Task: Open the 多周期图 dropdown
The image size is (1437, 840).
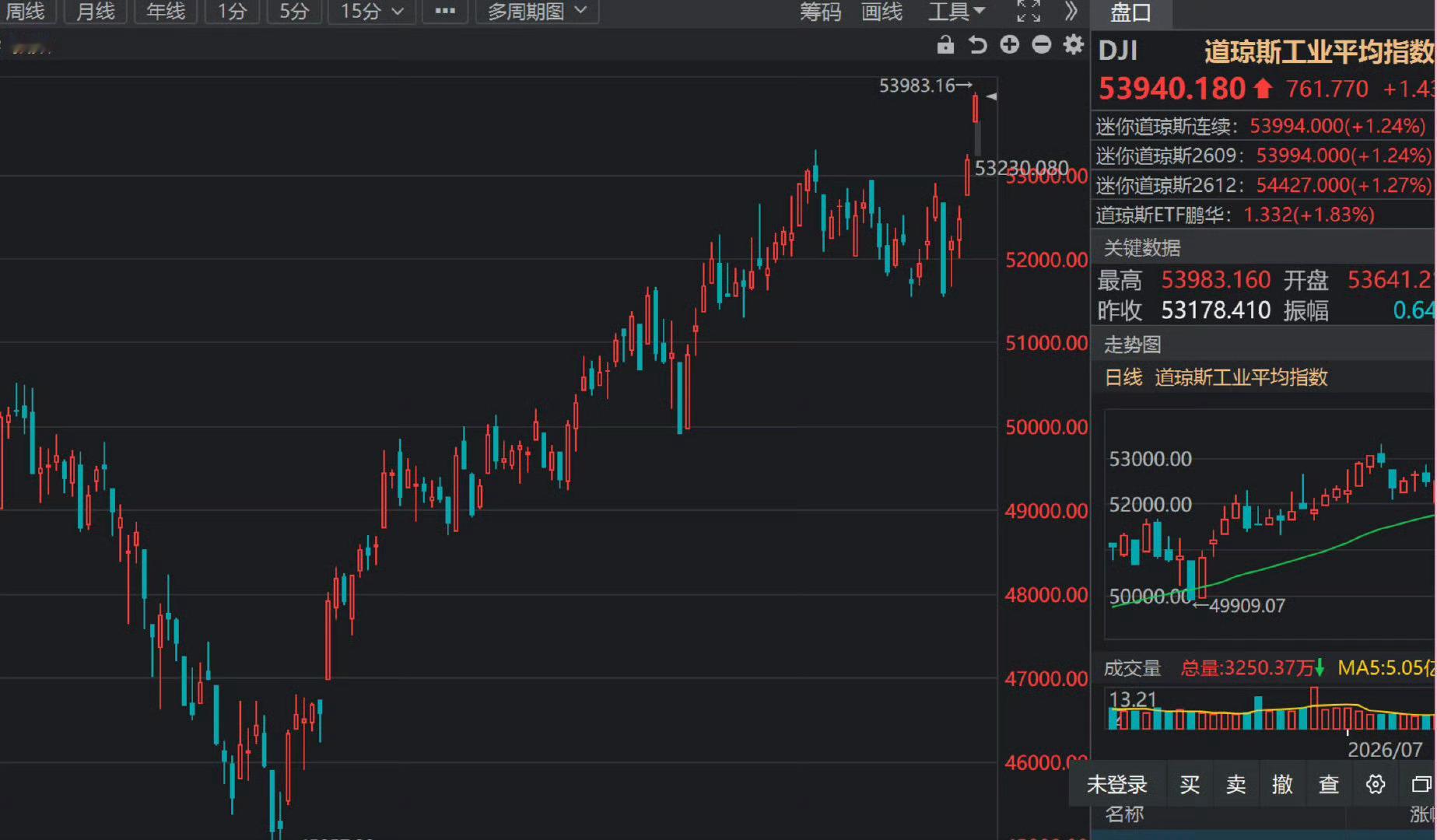Action: [x=537, y=12]
